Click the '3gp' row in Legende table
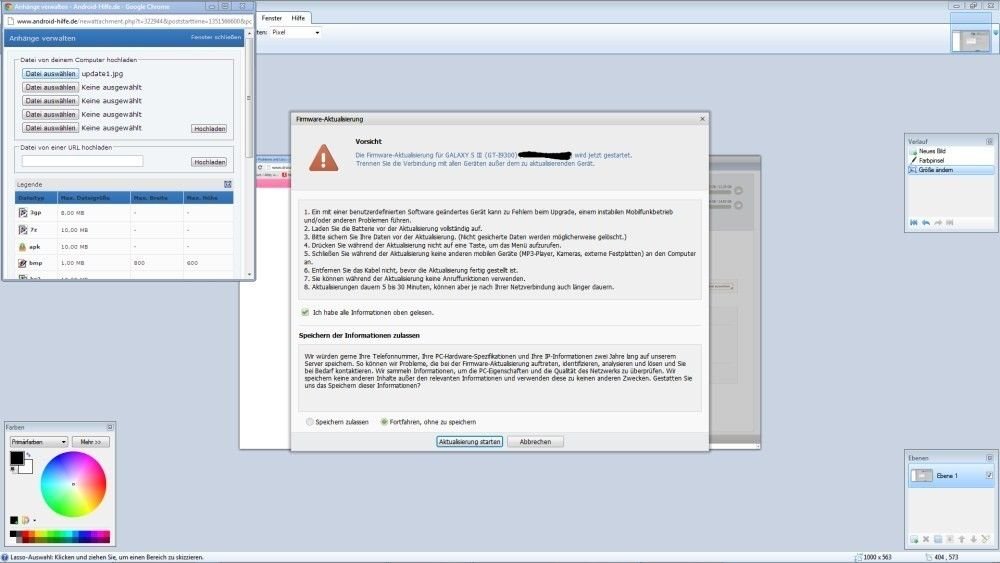Viewport: 1000px width, 563px height. click(x=124, y=213)
